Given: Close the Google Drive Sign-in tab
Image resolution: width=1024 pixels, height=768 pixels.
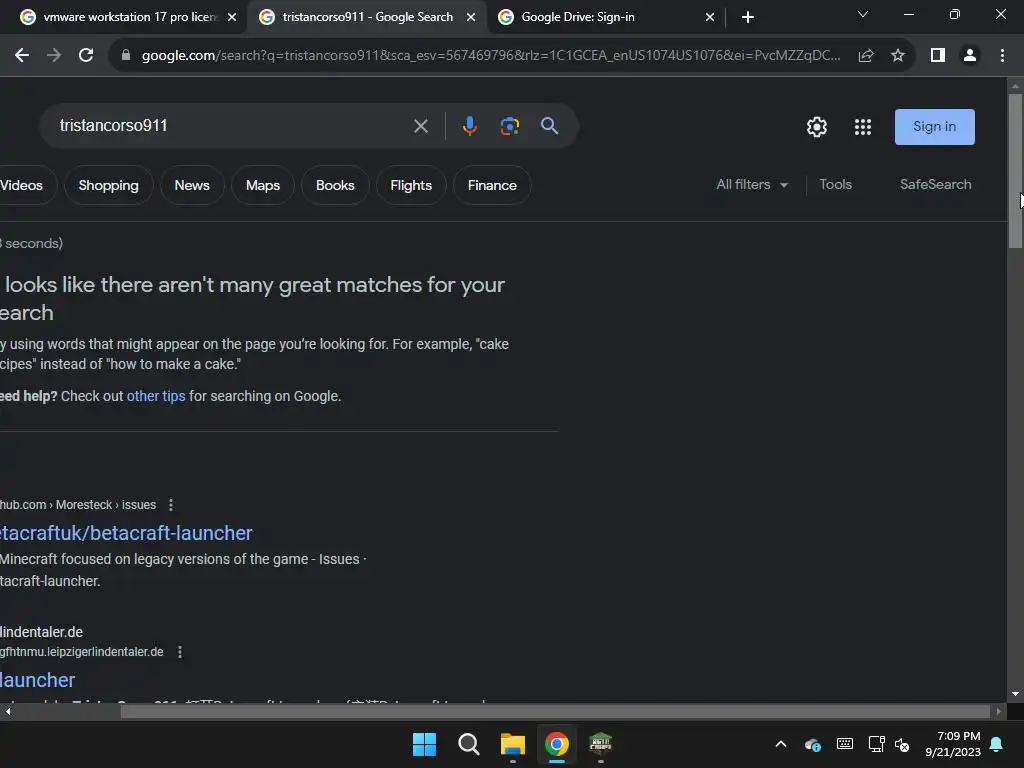Looking at the screenshot, I should pyautogui.click(x=710, y=17).
